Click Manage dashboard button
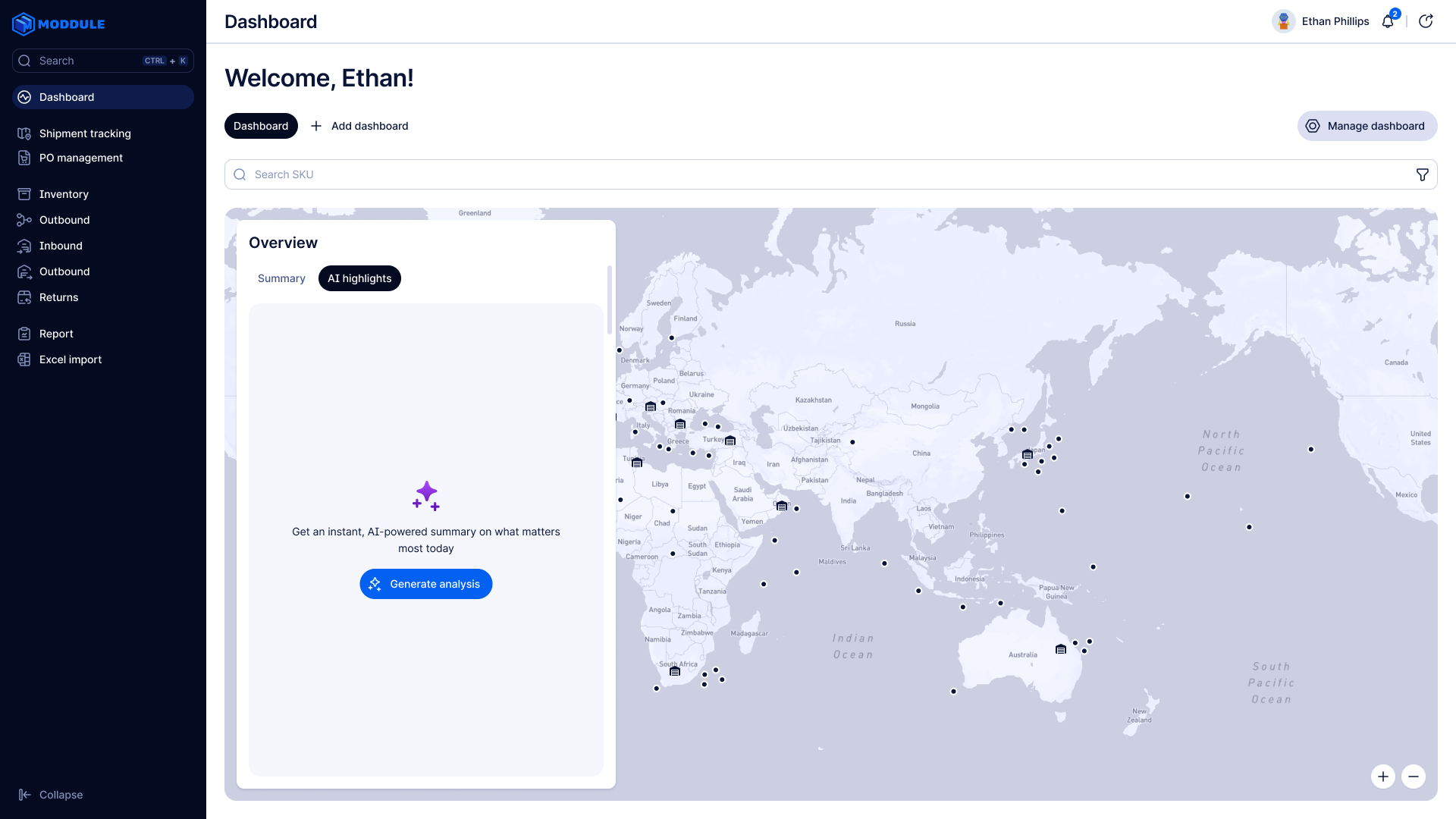This screenshot has height=819, width=1456. click(1367, 126)
